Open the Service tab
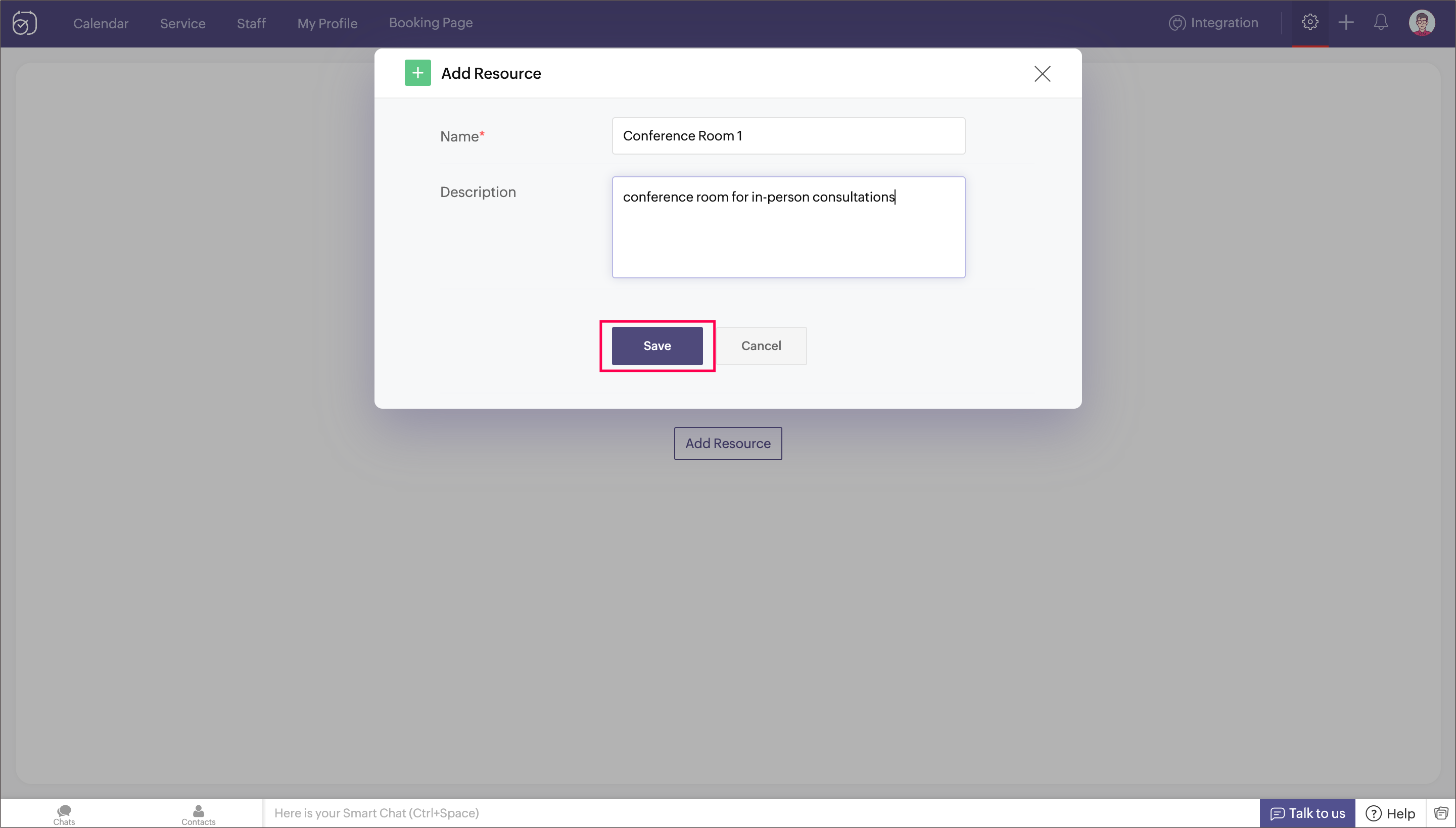The height and width of the screenshot is (828, 1456). point(182,23)
